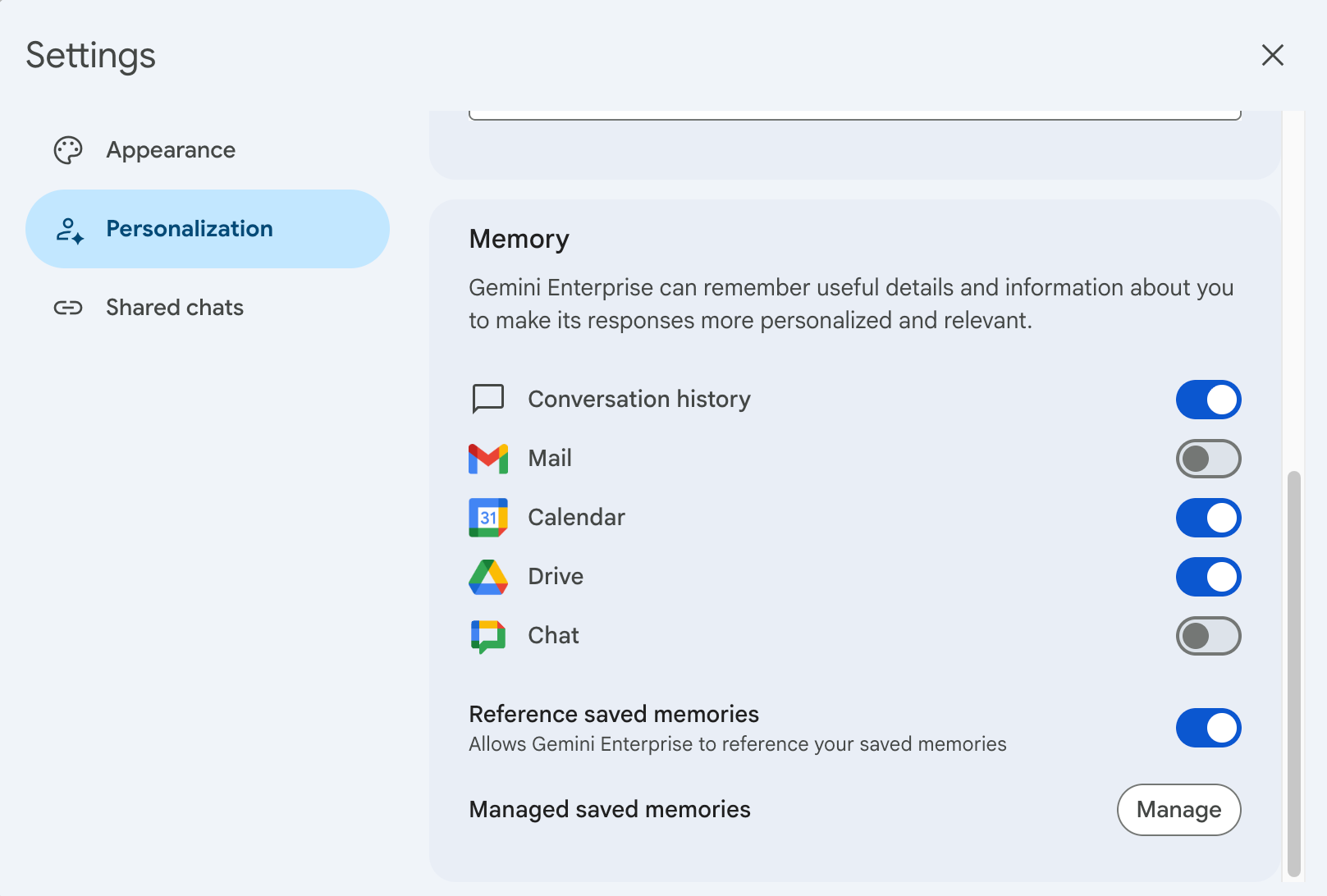Select the Personalization person icon
The height and width of the screenshot is (896, 1327).
pyautogui.click(x=69, y=229)
